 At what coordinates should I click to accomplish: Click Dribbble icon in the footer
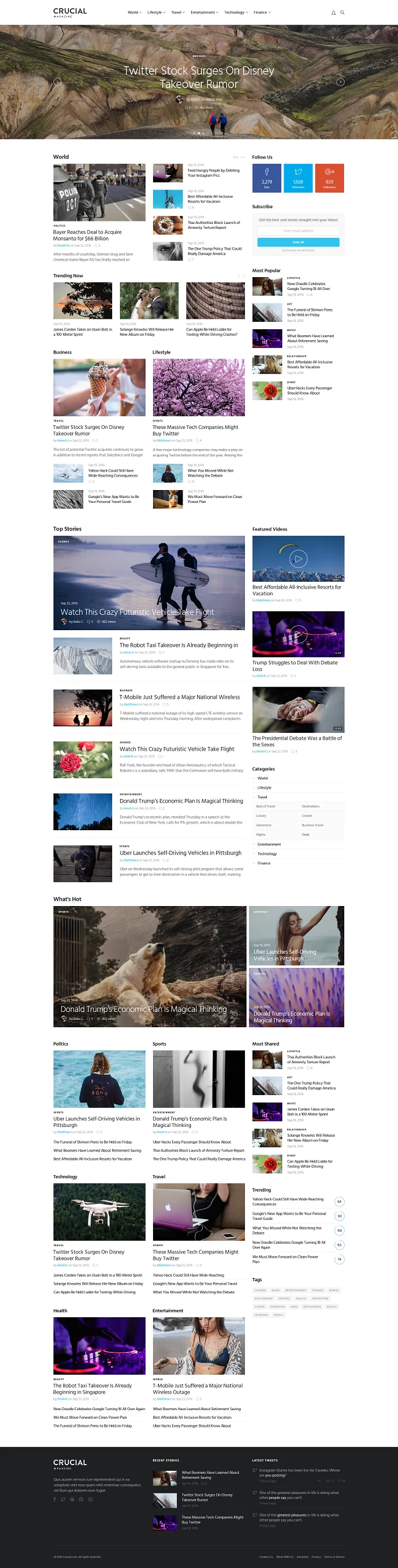72,1499
